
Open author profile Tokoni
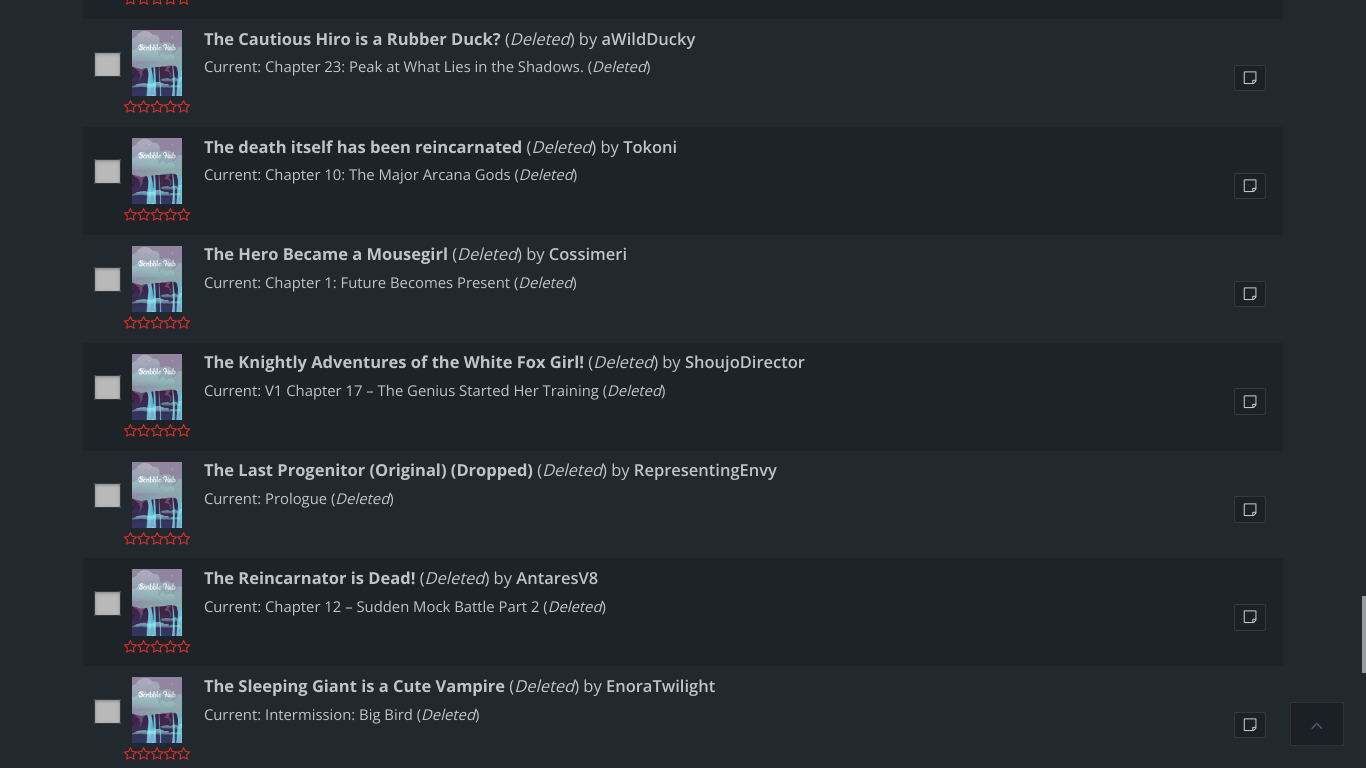pyautogui.click(x=650, y=147)
